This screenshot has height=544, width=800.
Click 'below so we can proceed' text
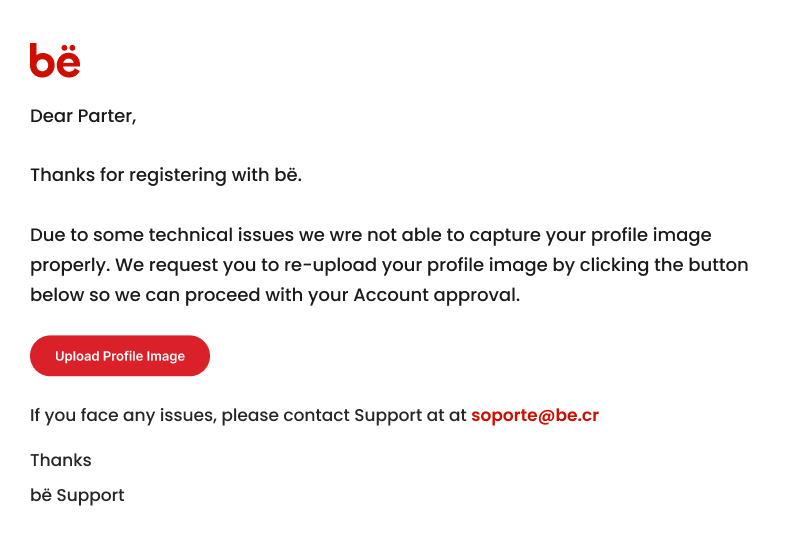145,295
